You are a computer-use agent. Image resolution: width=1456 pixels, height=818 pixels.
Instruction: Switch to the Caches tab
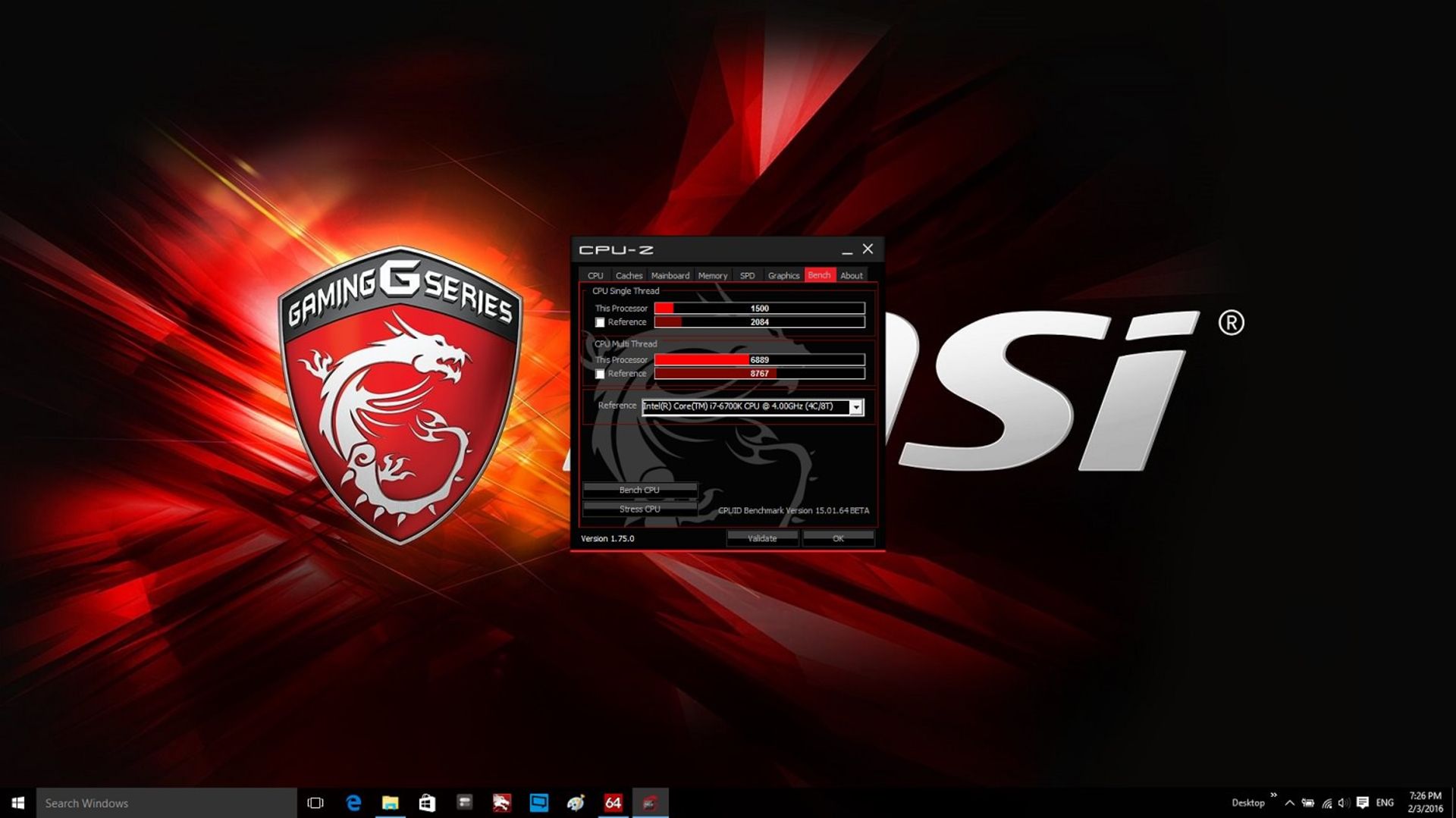[x=629, y=275]
